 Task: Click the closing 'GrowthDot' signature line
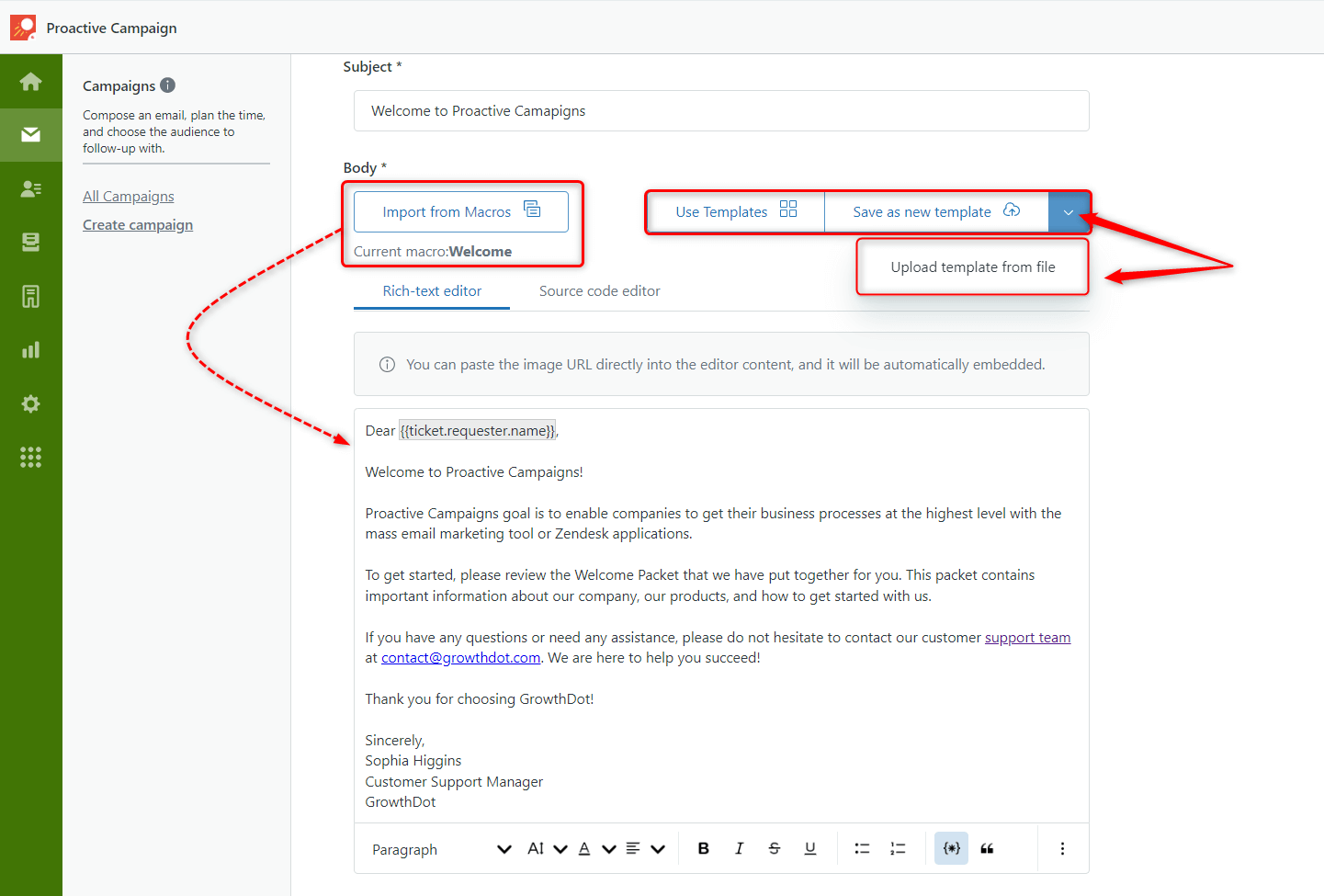[x=401, y=802]
